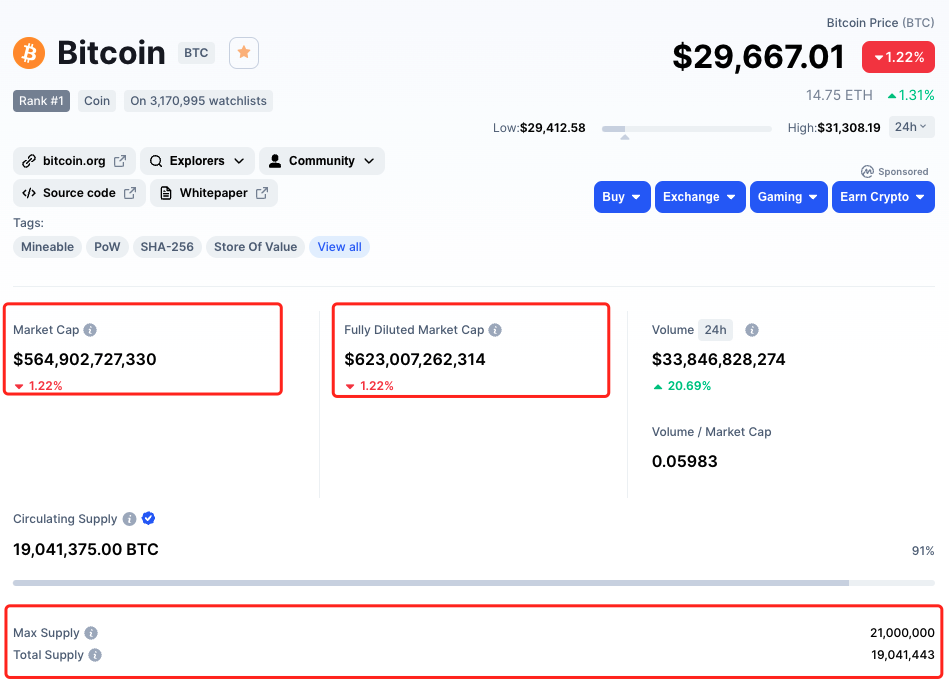Viewport: 949px width, 692px height.
Task: Select the PoW tag
Action: (x=107, y=247)
